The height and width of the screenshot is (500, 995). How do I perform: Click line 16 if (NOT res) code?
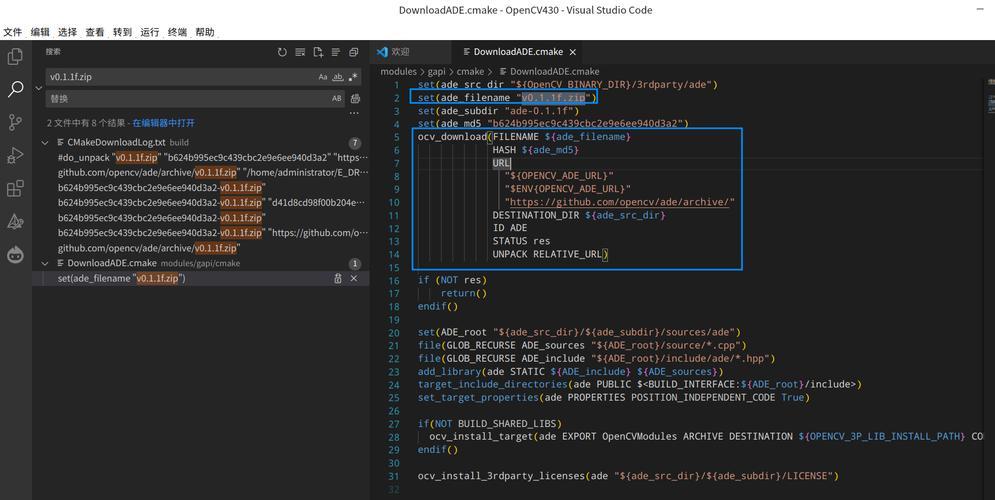(452, 280)
